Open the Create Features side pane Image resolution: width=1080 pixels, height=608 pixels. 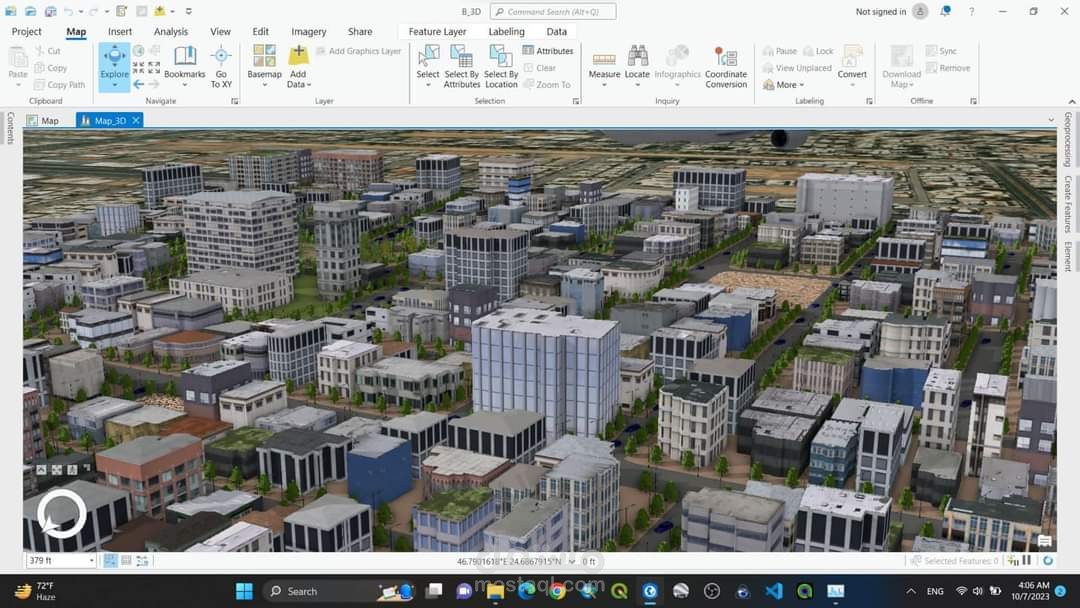click(x=1068, y=204)
